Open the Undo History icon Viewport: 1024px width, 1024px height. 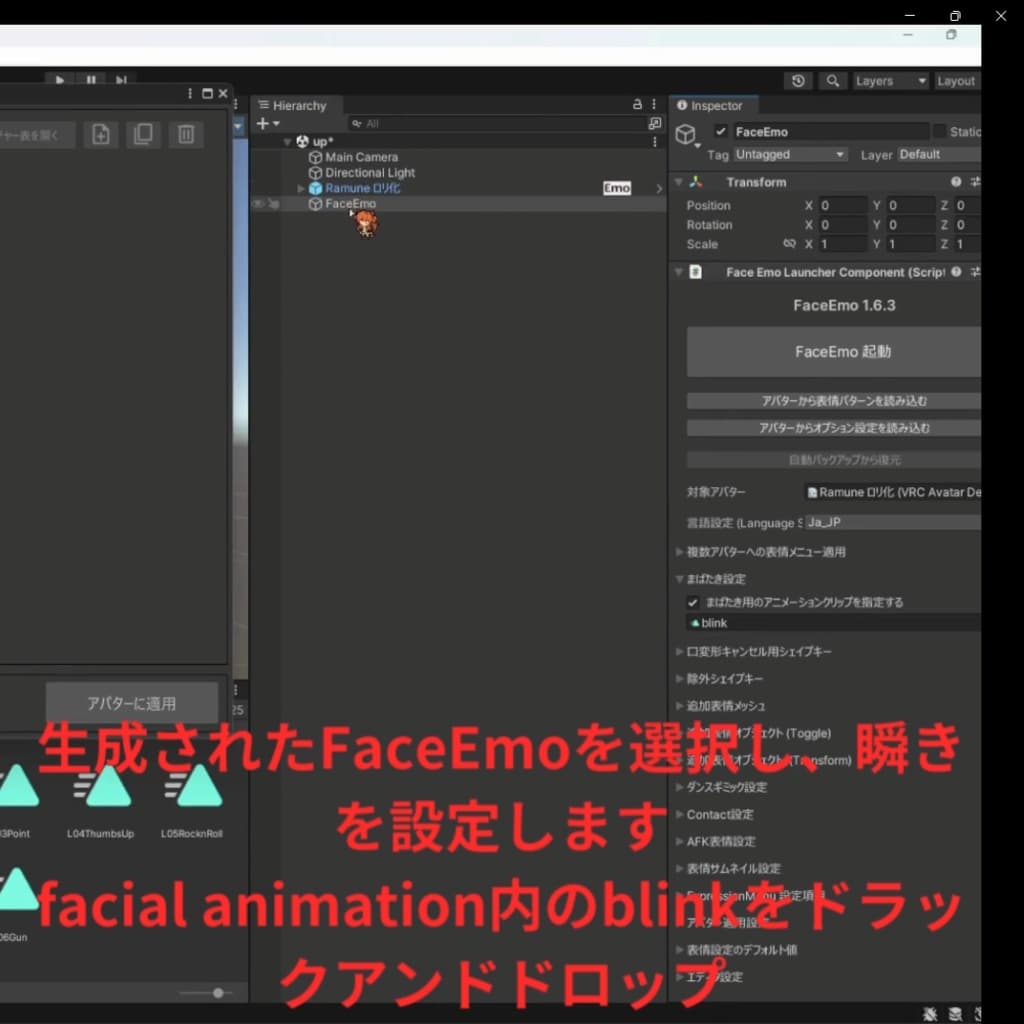tap(797, 81)
